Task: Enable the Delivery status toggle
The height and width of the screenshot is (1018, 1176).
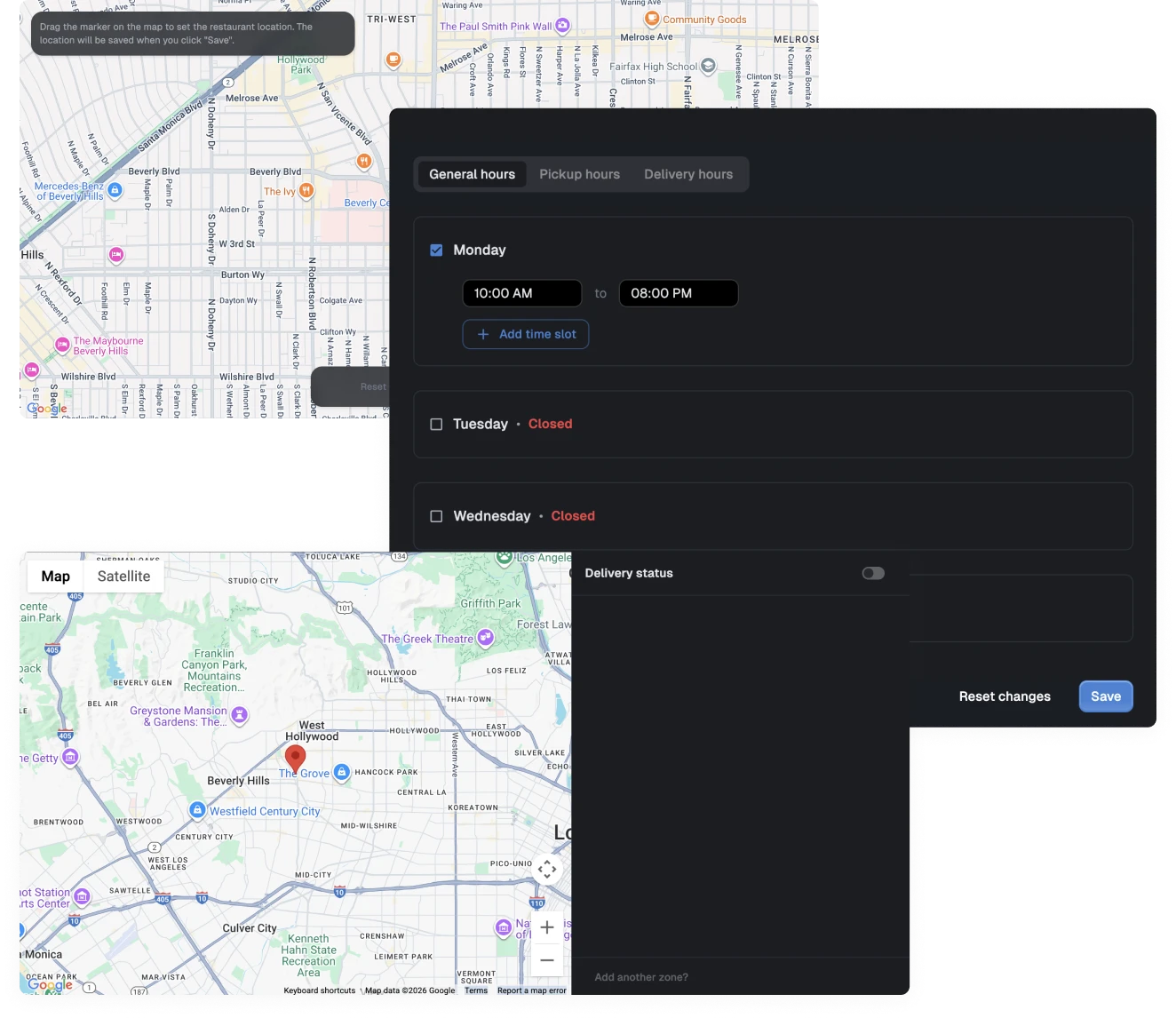Action: point(872,573)
